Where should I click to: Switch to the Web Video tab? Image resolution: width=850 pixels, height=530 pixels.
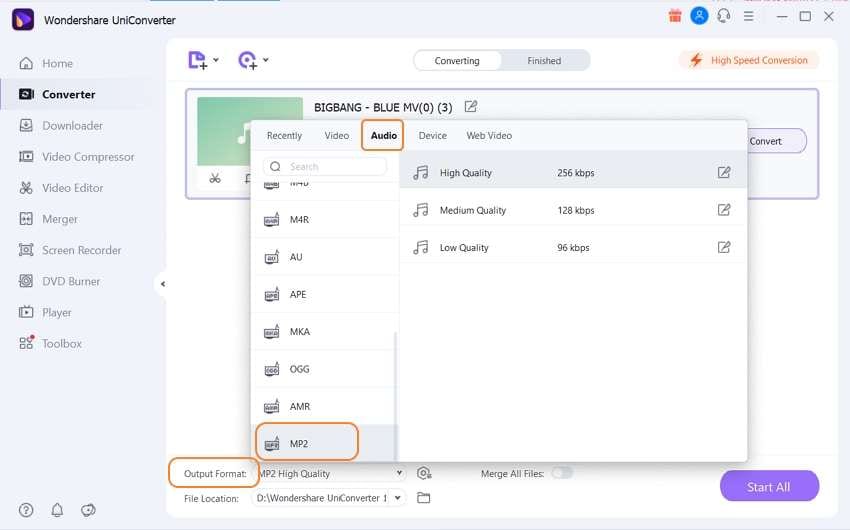tap(489, 135)
